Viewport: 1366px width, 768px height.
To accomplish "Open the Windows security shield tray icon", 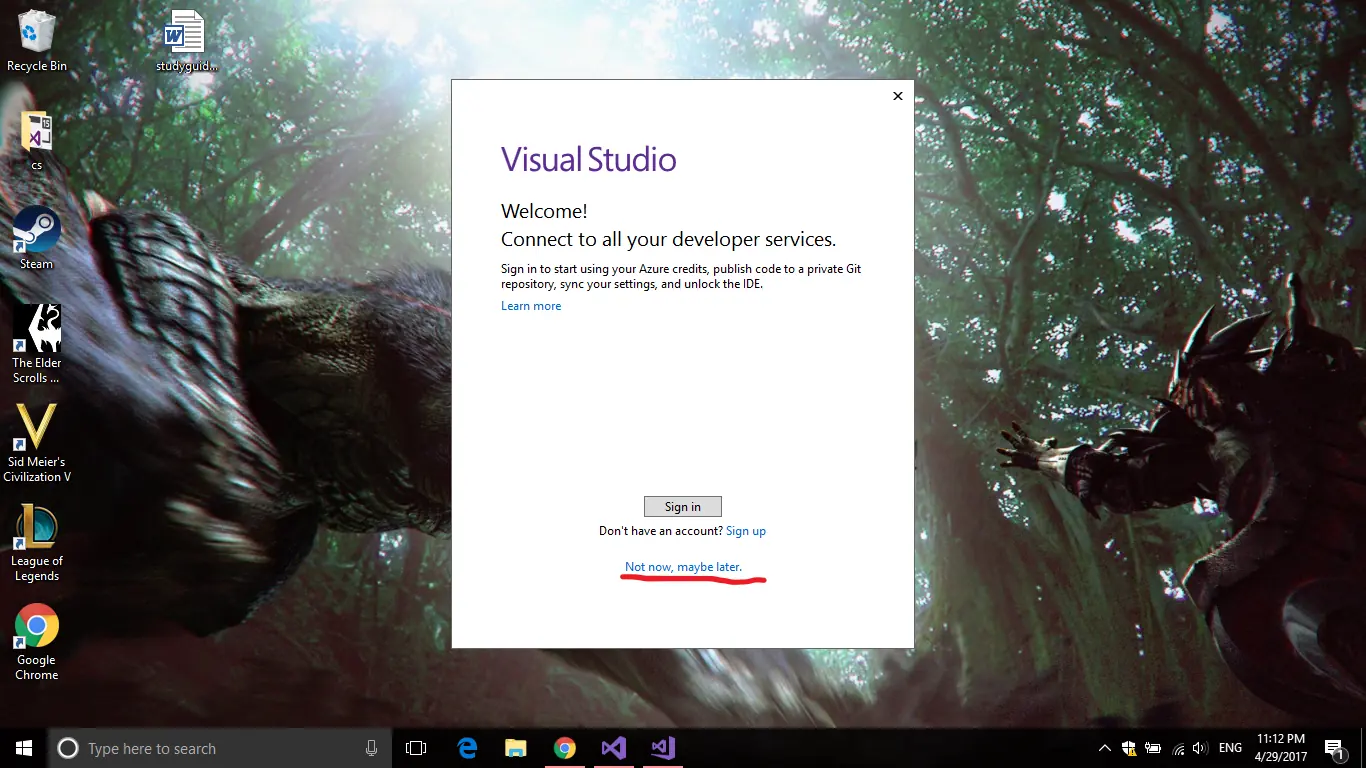I will (1129, 748).
